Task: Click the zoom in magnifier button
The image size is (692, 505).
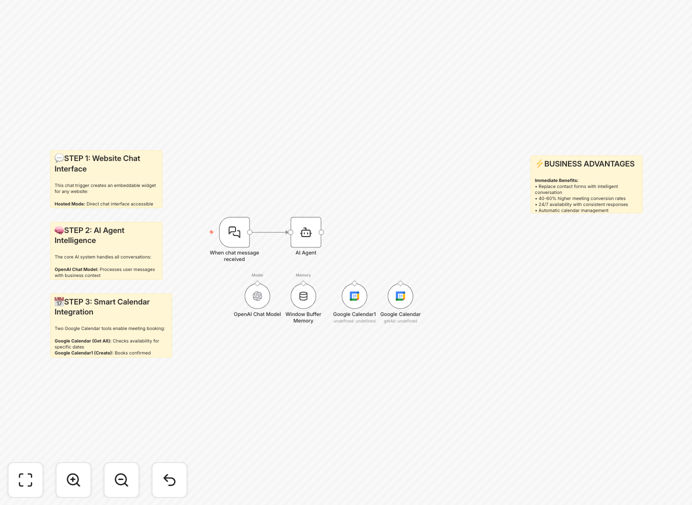Action: pos(73,480)
